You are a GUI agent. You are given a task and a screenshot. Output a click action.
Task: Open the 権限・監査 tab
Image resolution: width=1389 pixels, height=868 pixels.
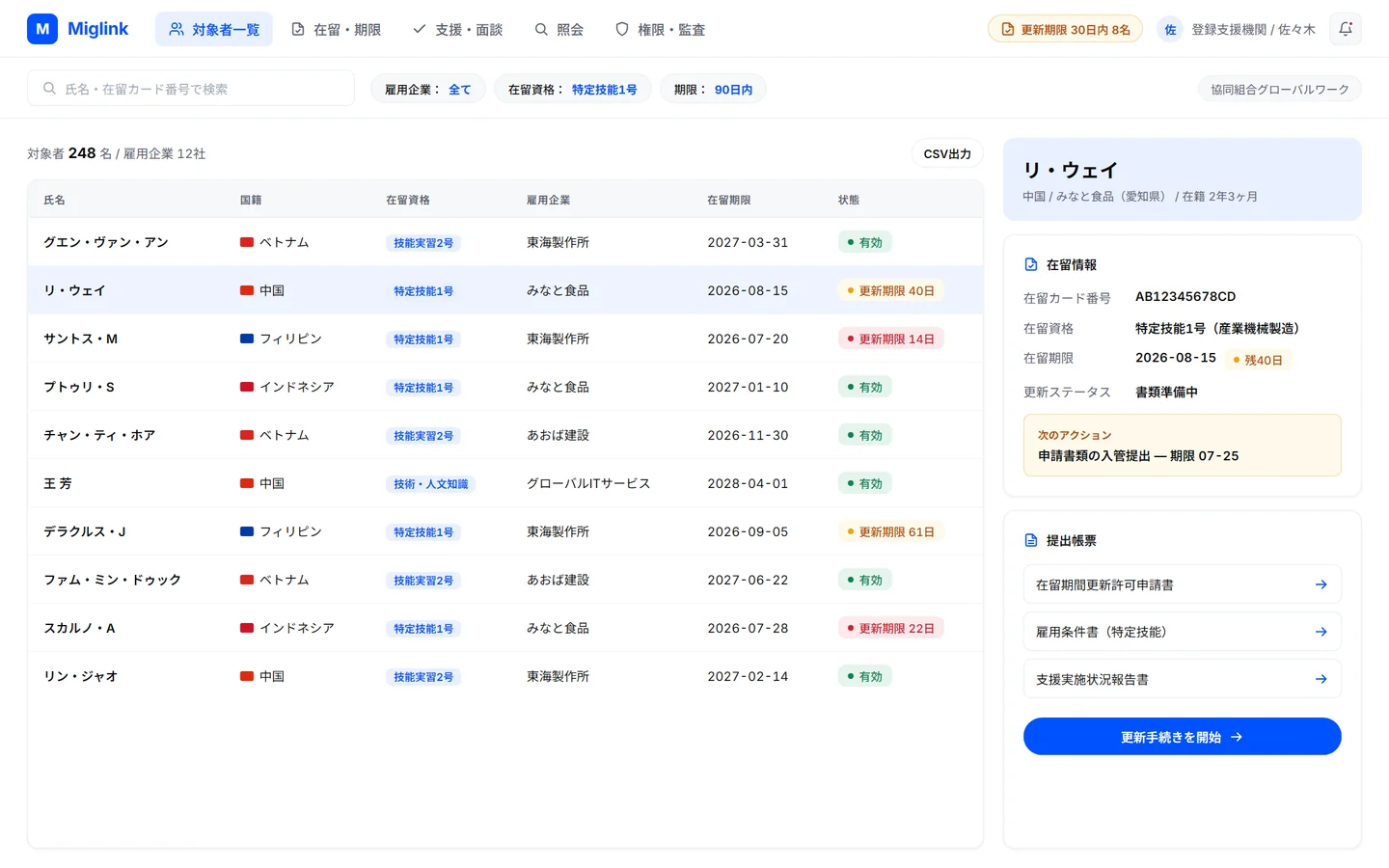661,29
